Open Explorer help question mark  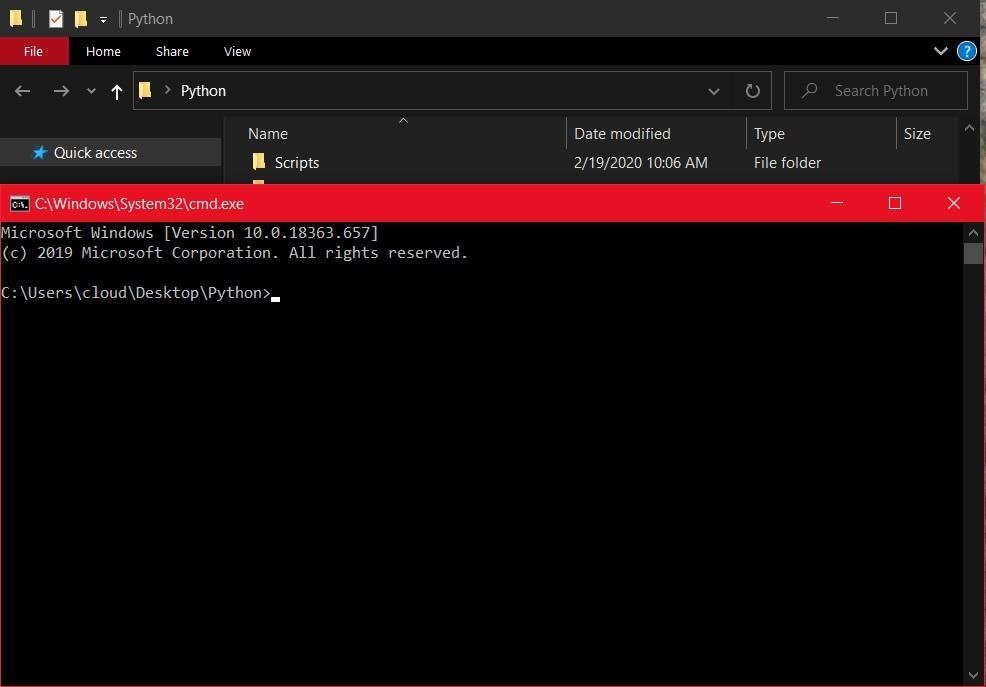[x=967, y=51]
